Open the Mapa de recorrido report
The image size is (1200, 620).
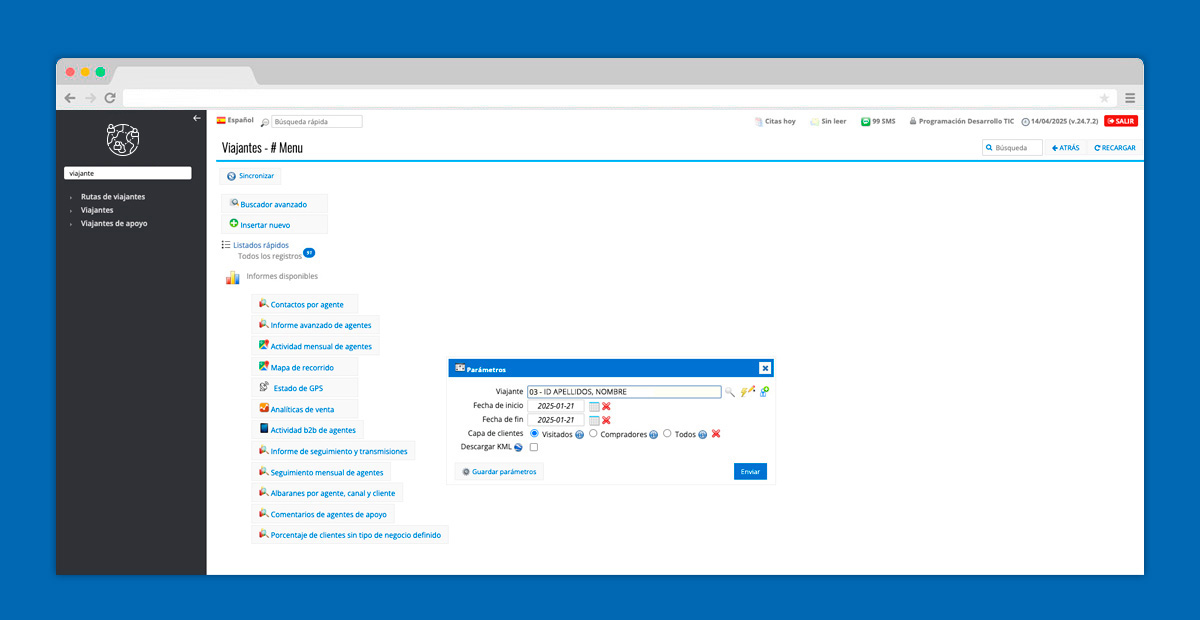pyautogui.click(x=301, y=368)
